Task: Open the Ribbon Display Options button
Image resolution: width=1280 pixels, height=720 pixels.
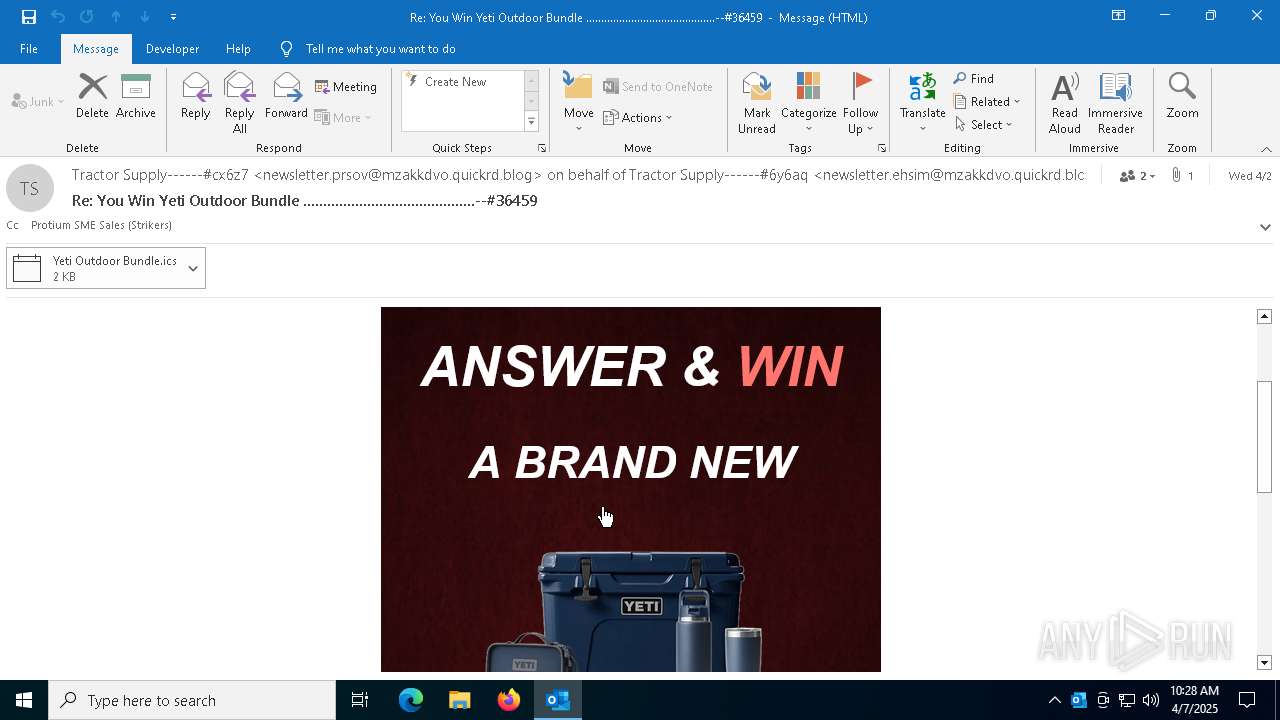Action: coord(1118,16)
